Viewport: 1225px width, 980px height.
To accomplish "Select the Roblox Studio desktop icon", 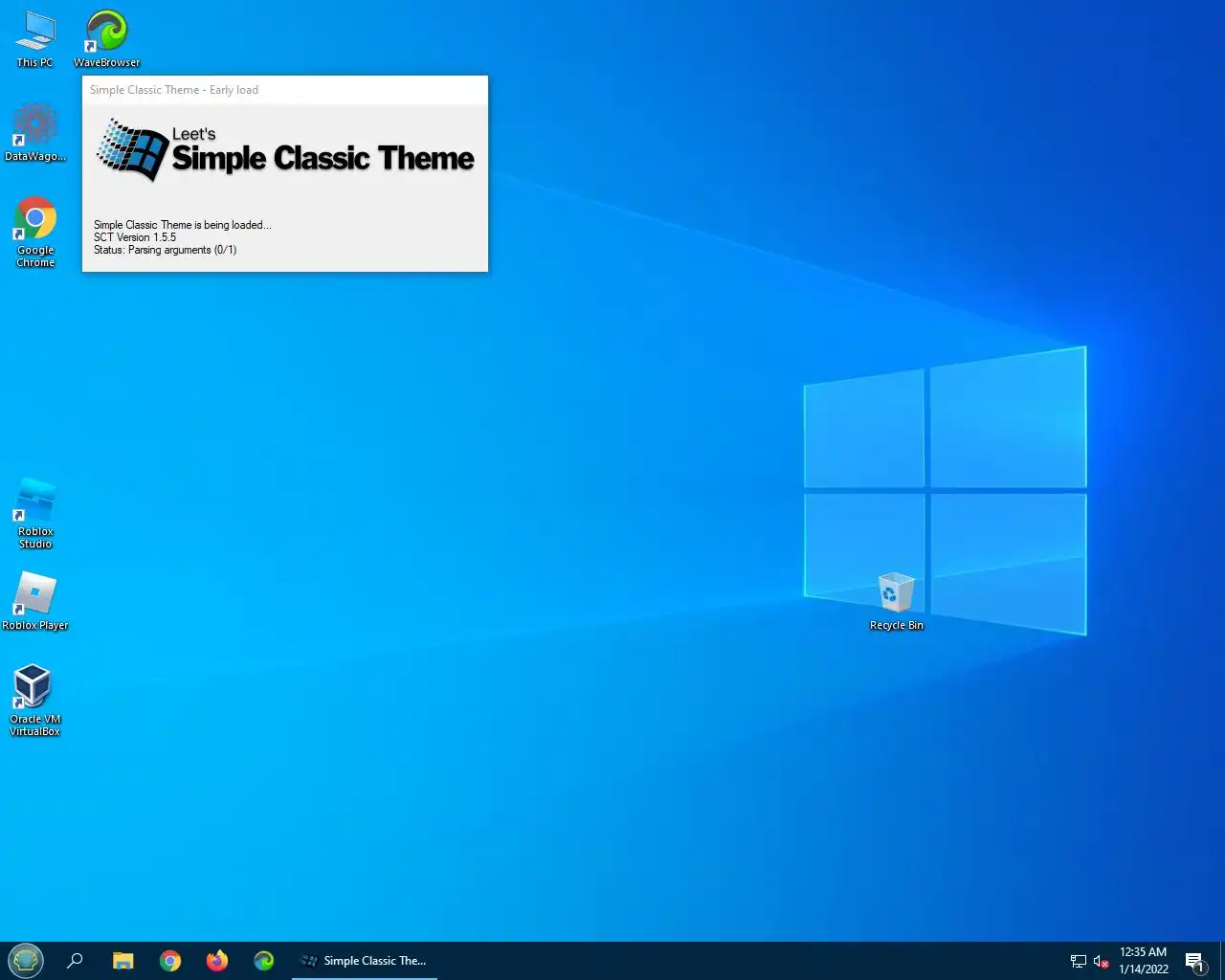I will pyautogui.click(x=35, y=513).
